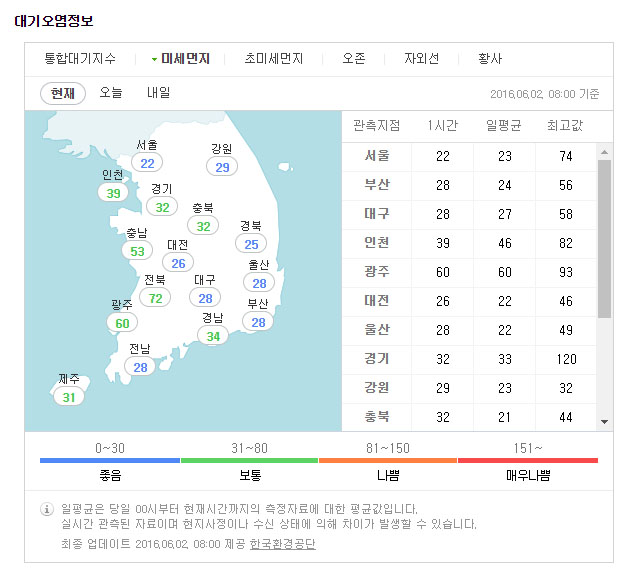Click the 부산 map bubble showing 28

[x=258, y=322]
